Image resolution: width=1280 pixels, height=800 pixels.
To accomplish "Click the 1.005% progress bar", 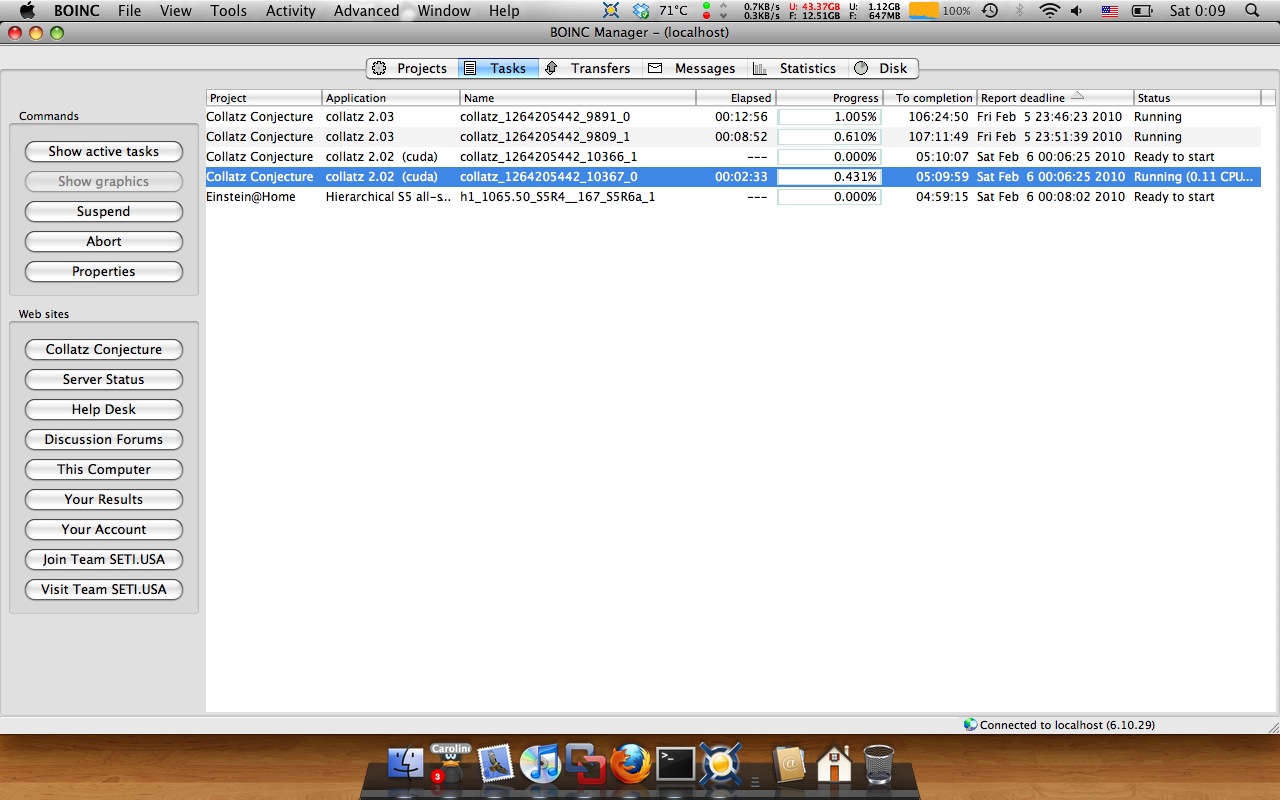I will (x=829, y=117).
